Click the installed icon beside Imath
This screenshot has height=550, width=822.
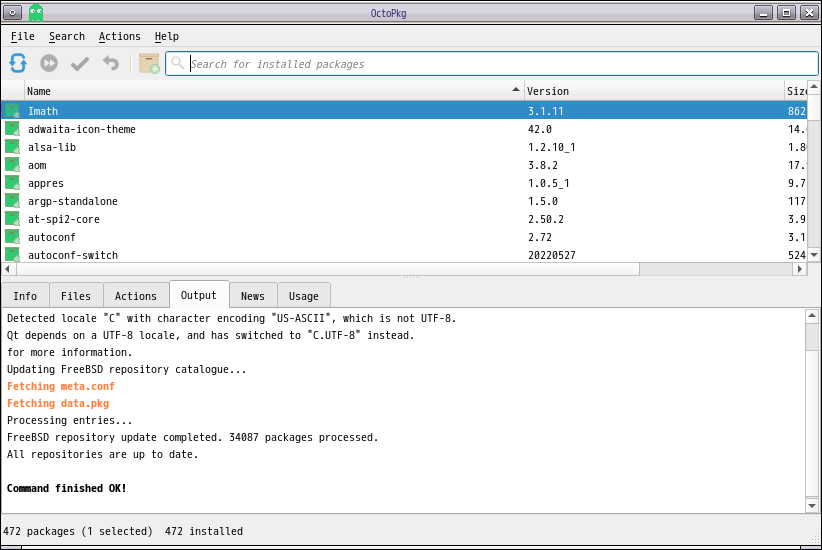click(13, 111)
